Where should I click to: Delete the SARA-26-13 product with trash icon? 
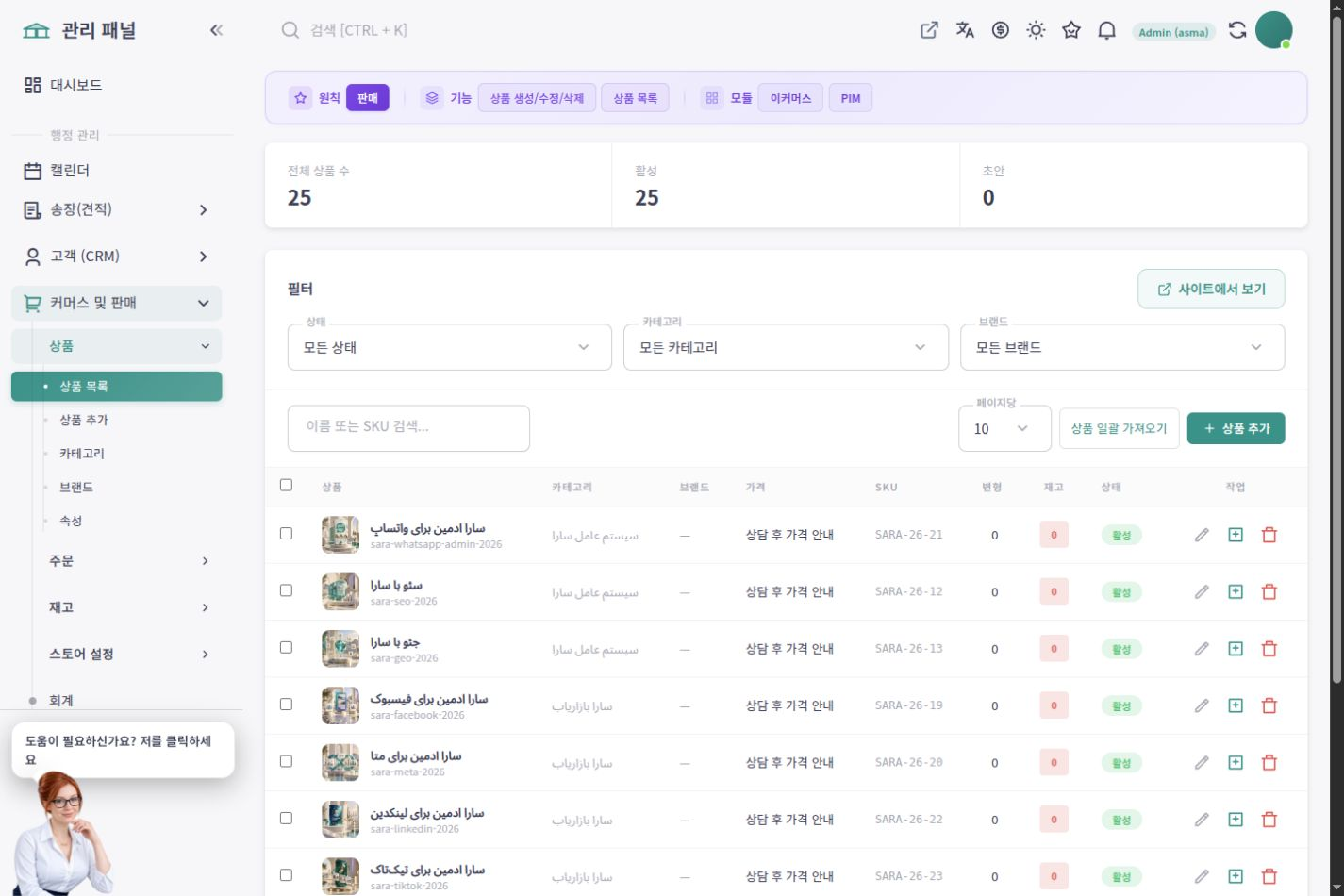[1269, 649]
